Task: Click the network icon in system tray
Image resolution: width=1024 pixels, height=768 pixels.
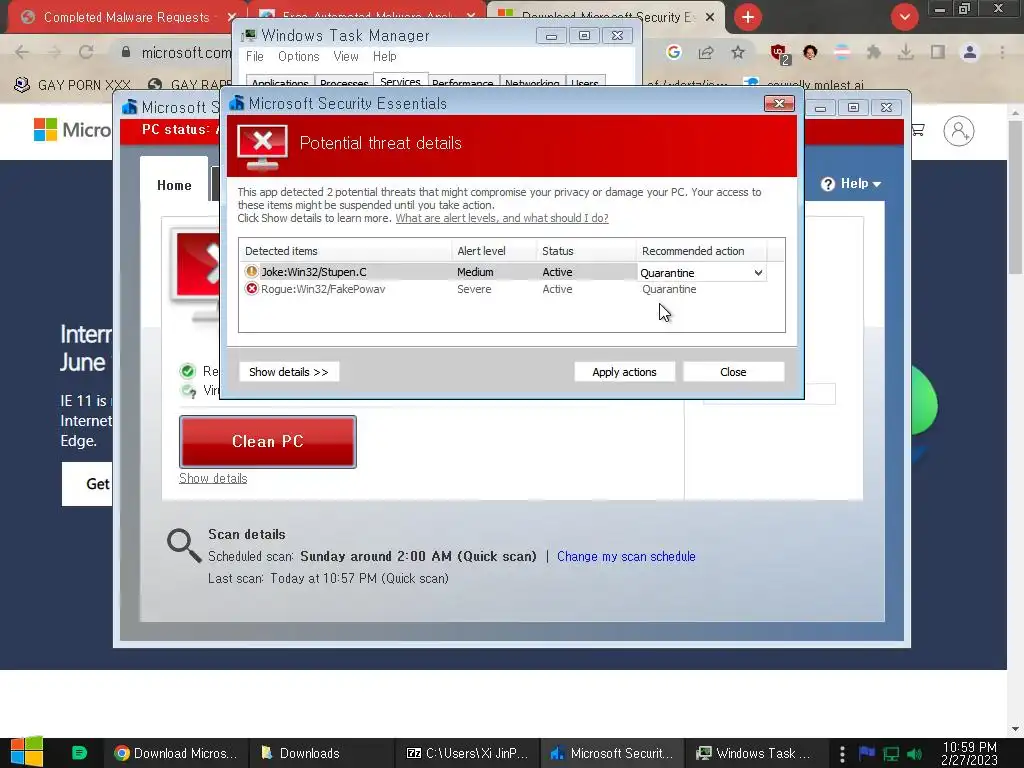Action: point(891,754)
